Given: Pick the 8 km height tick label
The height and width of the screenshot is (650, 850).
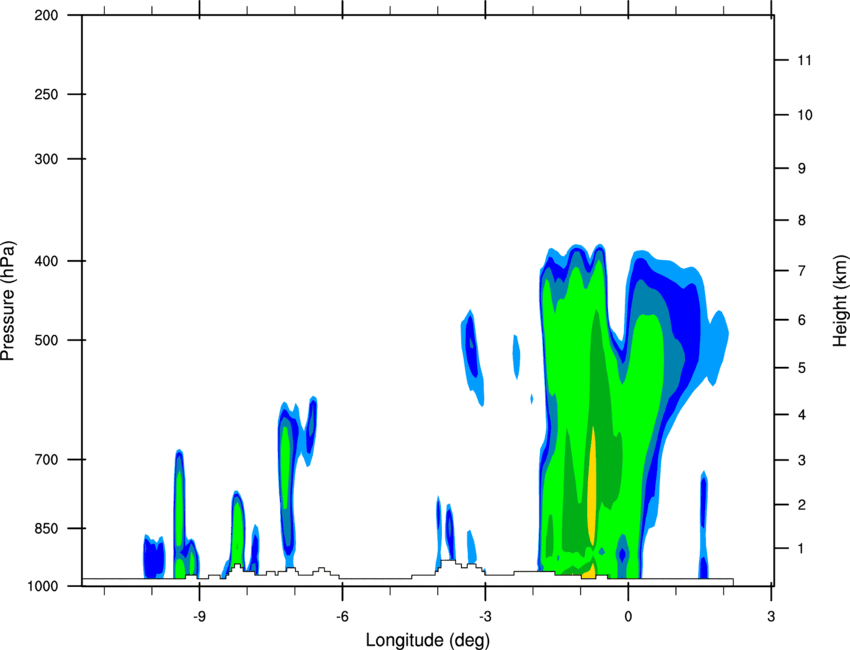Looking at the screenshot, I should (802, 220).
